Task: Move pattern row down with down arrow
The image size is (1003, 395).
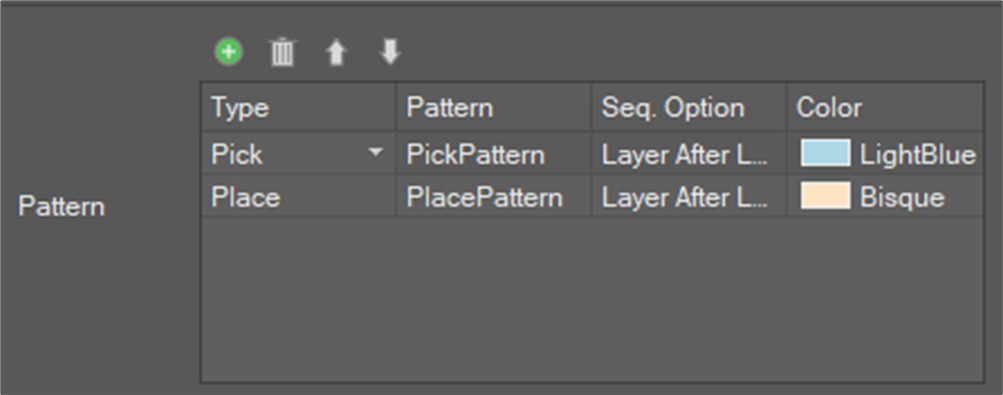Action: coord(390,52)
